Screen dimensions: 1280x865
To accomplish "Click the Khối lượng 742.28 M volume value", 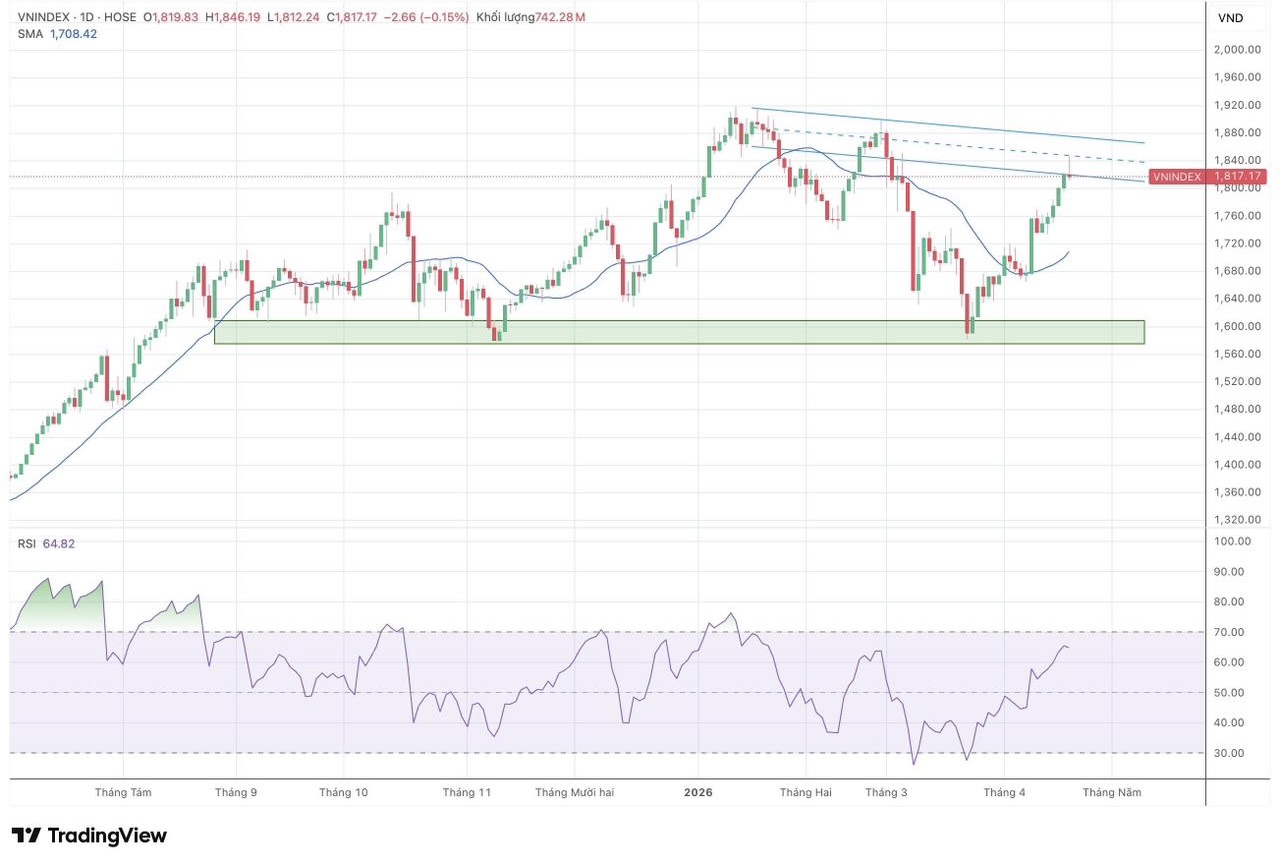I will click(531, 17).
